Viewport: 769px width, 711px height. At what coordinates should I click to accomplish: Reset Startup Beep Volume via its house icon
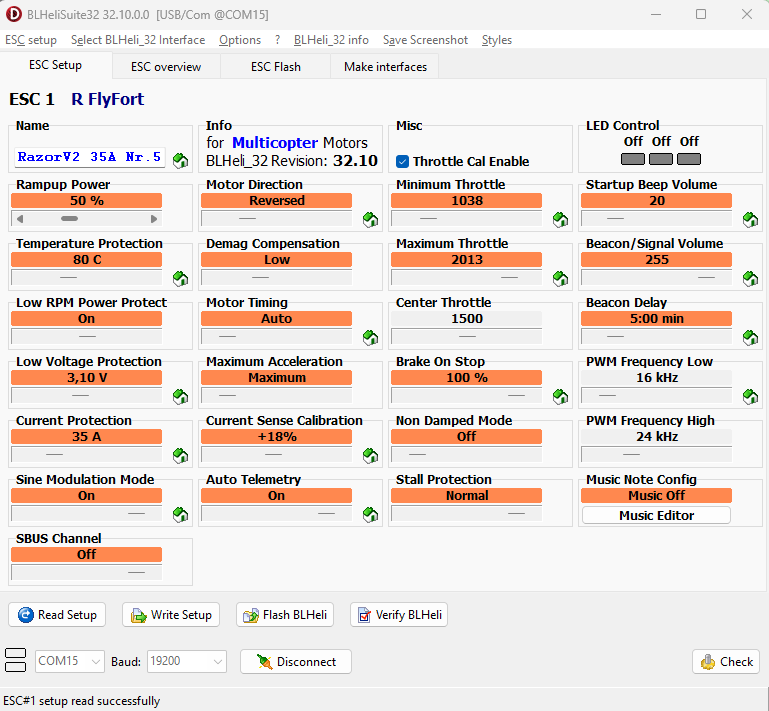750,220
